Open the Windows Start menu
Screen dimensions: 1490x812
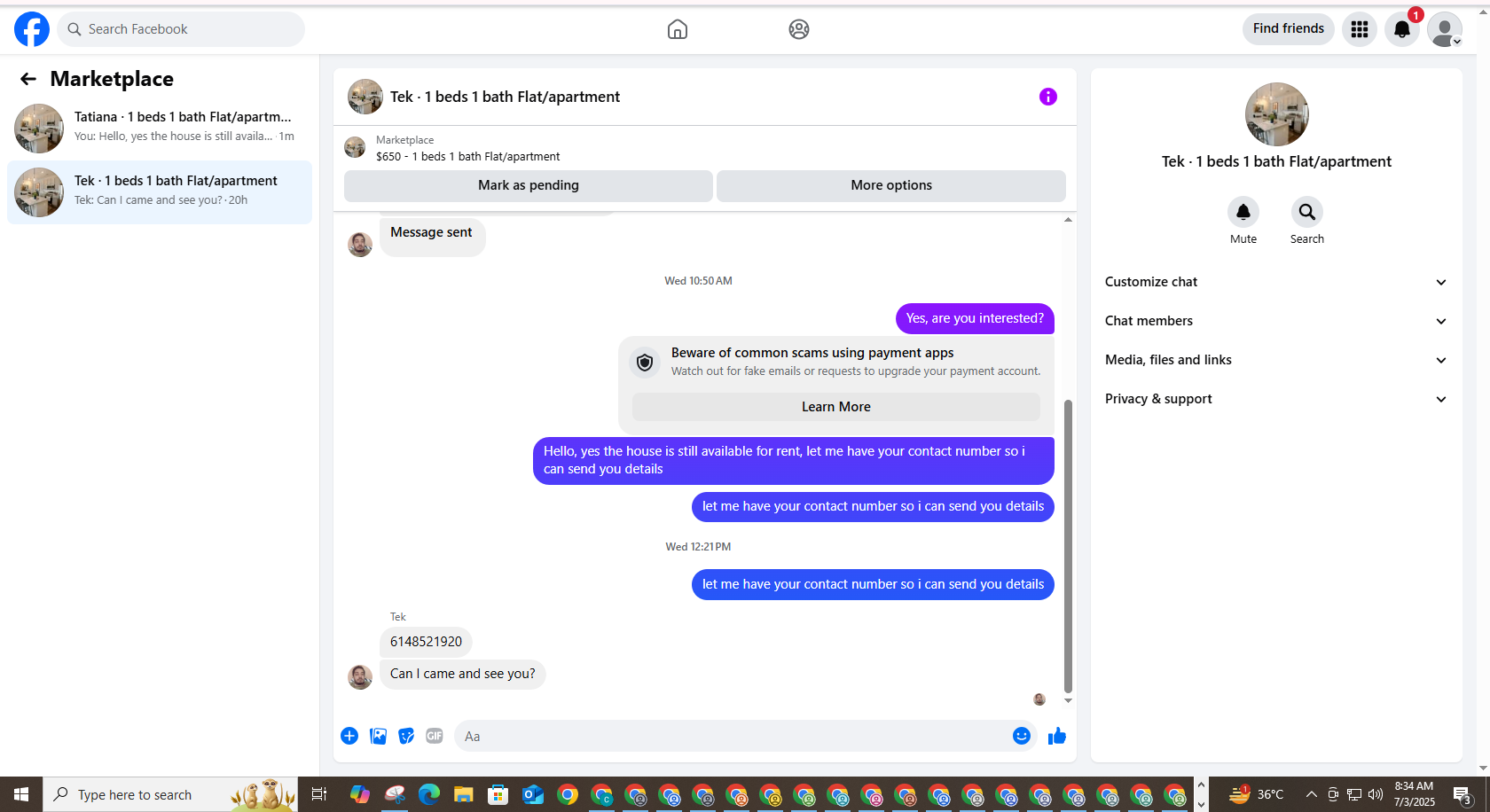(21, 794)
